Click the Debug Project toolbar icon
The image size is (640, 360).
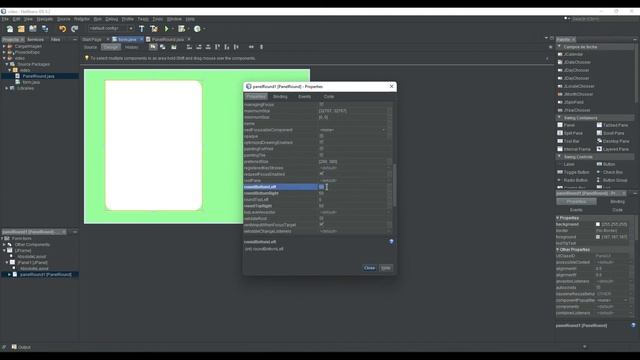click(182, 29)
